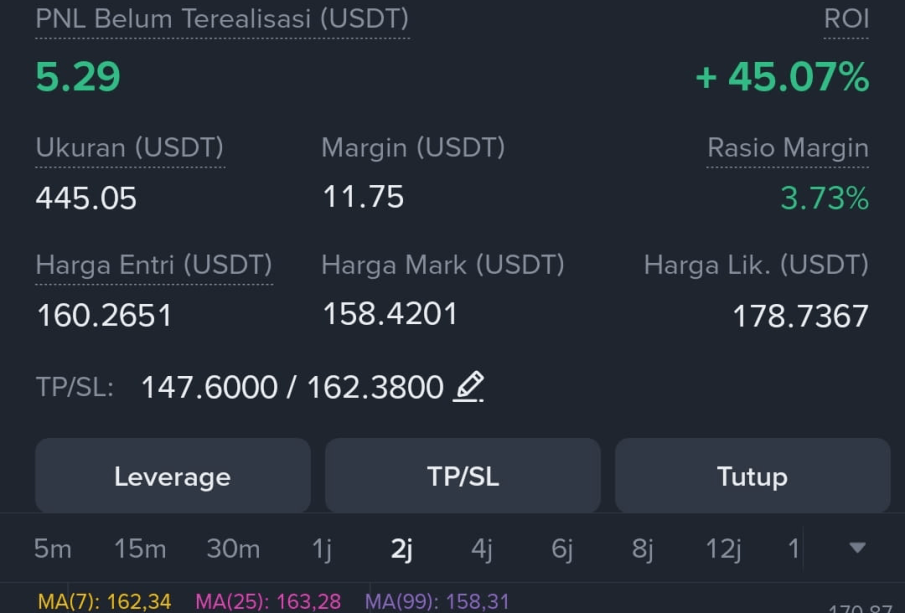Select the 15m timeframe
The image size is (905, 613).
coord(140,548)
